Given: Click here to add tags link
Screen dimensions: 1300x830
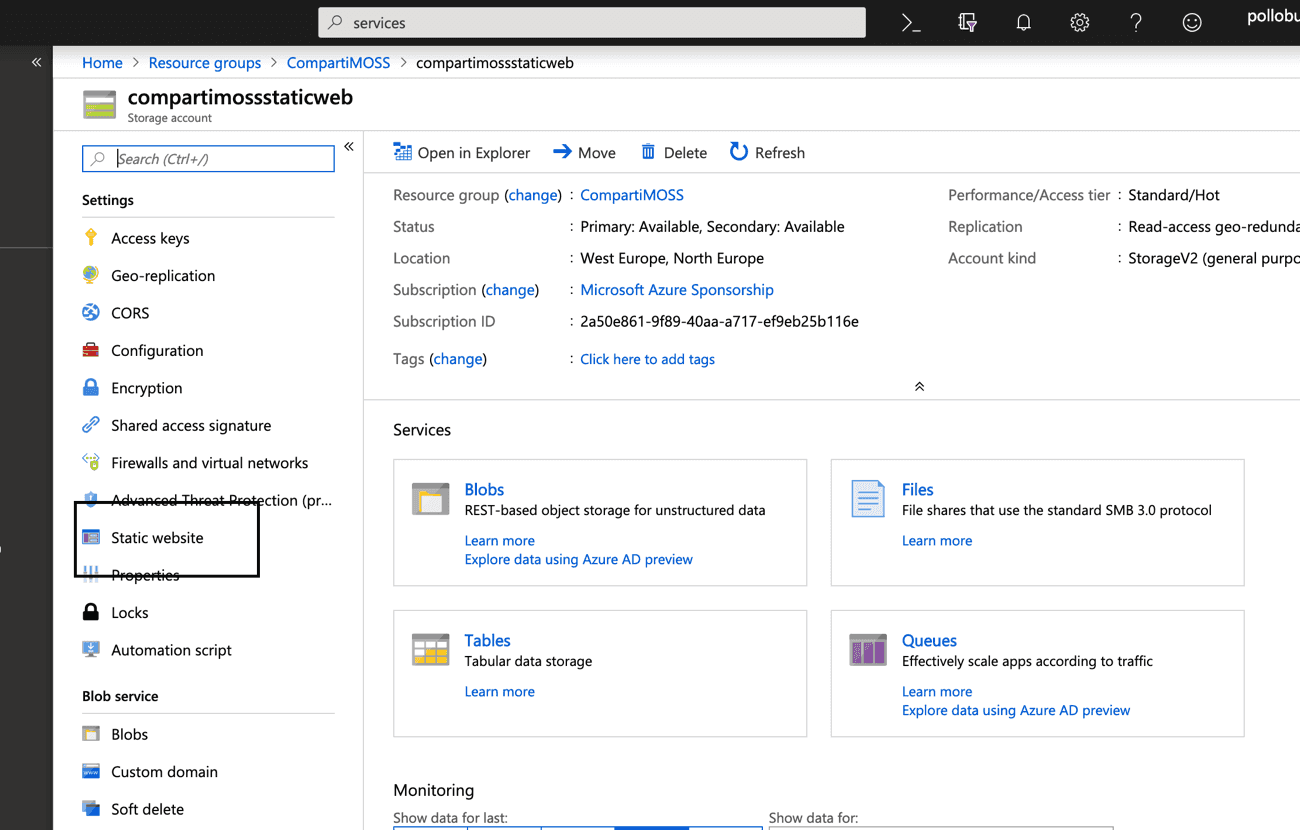Looking at the screenshot, I should (x=647, y=359).
